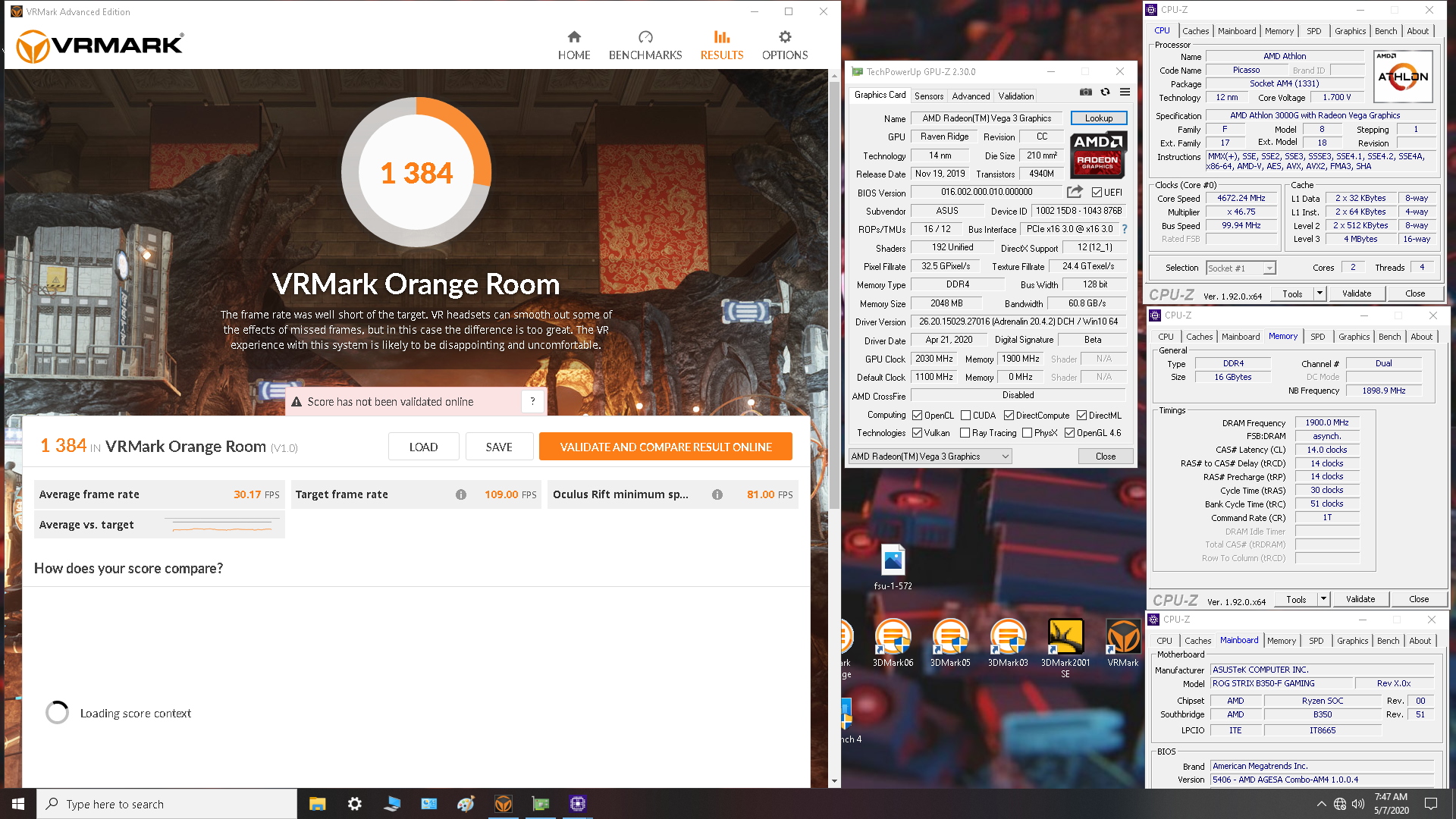Refresh GPU-Z readings
This screenshot has height=819, width=1456.
[x=1106, y=92]
